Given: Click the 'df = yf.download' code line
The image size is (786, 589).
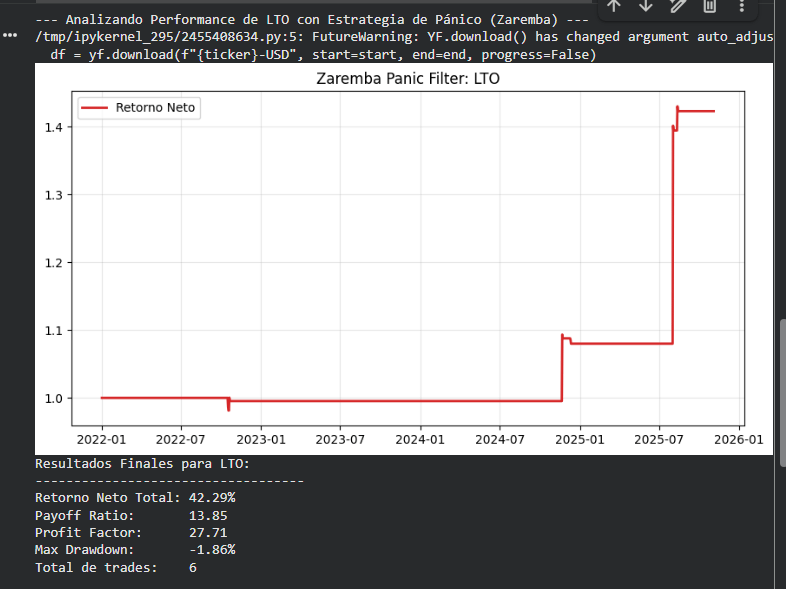Looking at the screenshot, I should point(323,54).
